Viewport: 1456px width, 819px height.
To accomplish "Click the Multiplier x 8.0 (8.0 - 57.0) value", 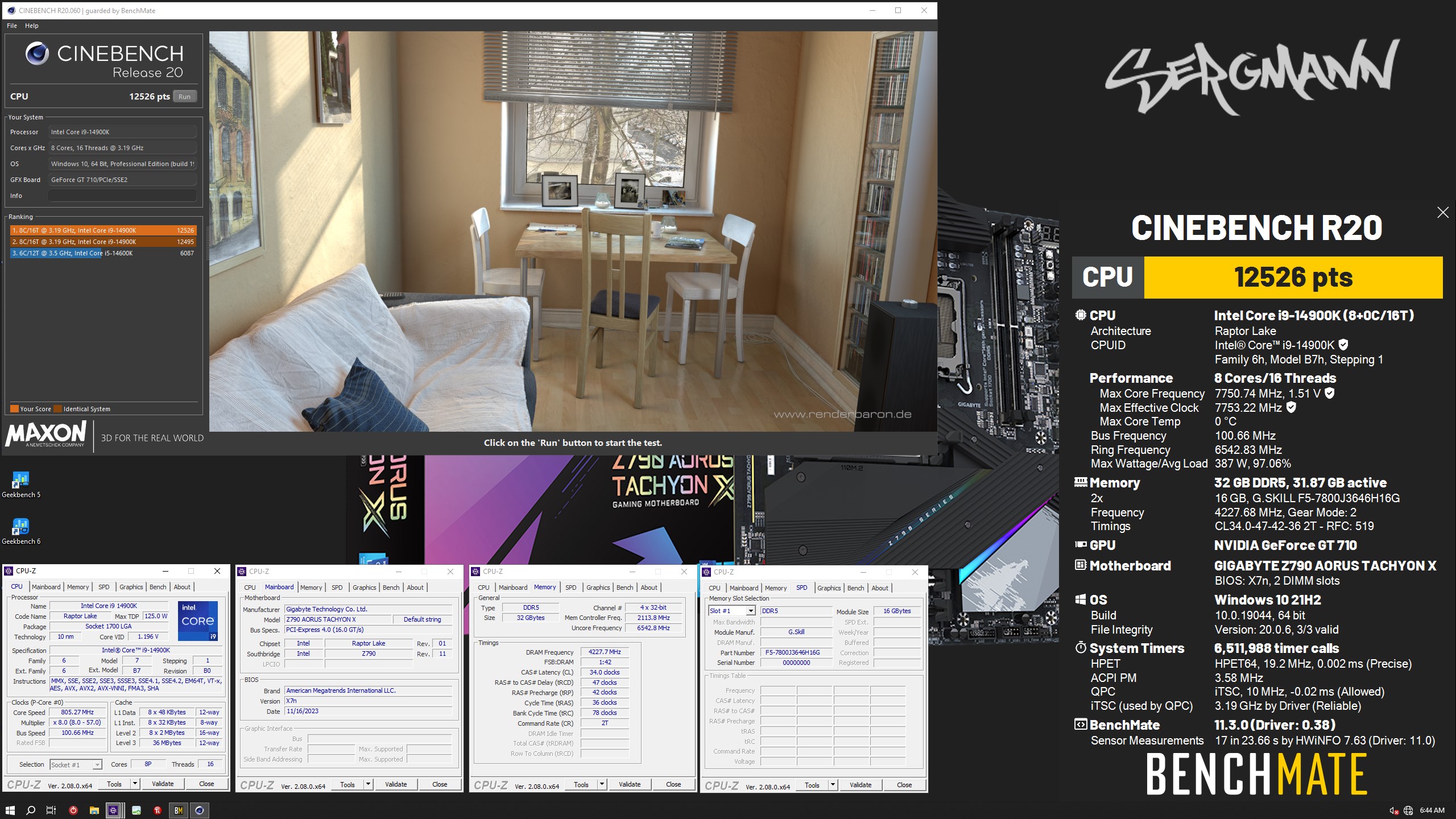I will pos(77,723).
